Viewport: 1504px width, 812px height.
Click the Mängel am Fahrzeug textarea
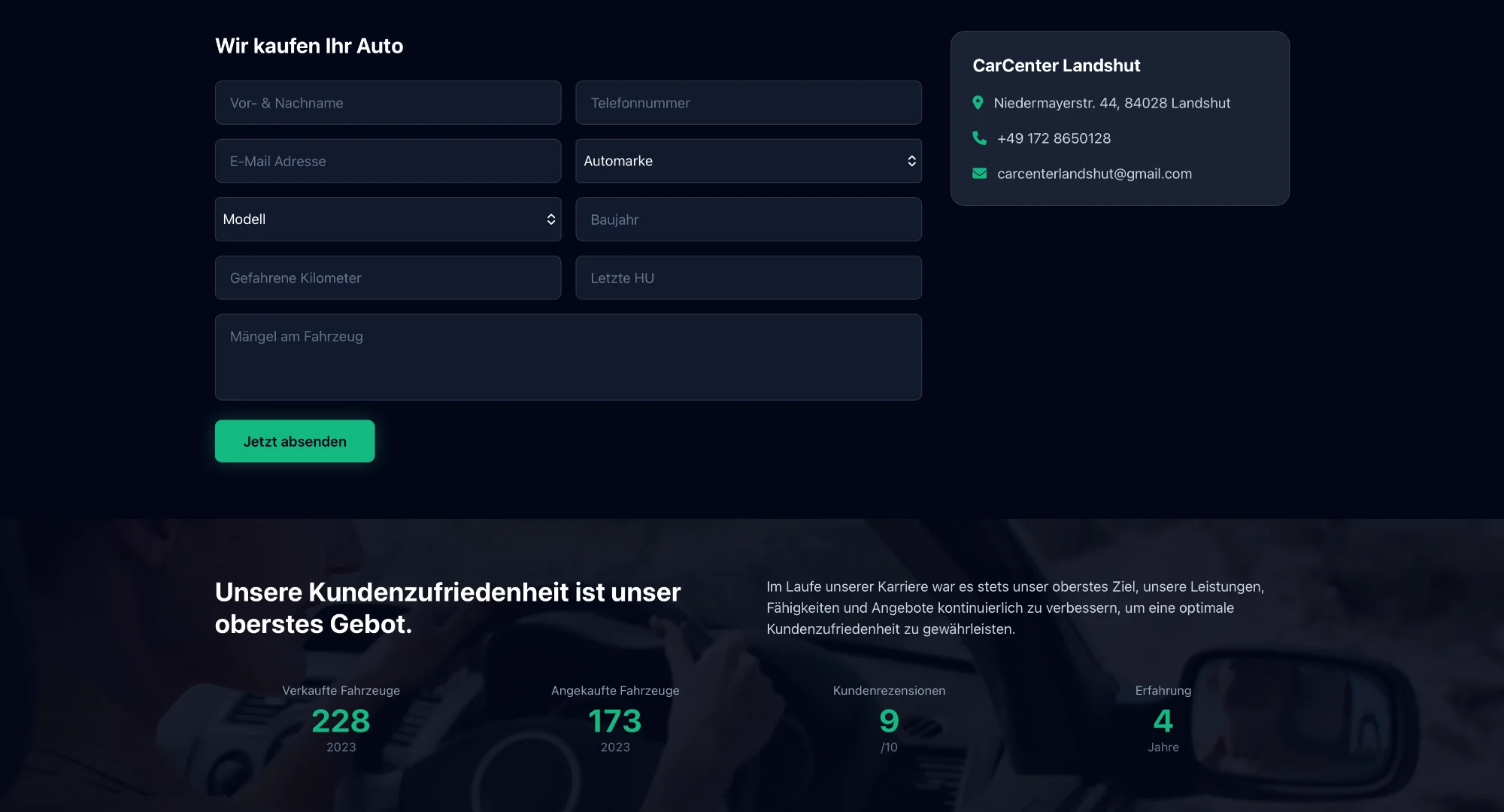568,357
